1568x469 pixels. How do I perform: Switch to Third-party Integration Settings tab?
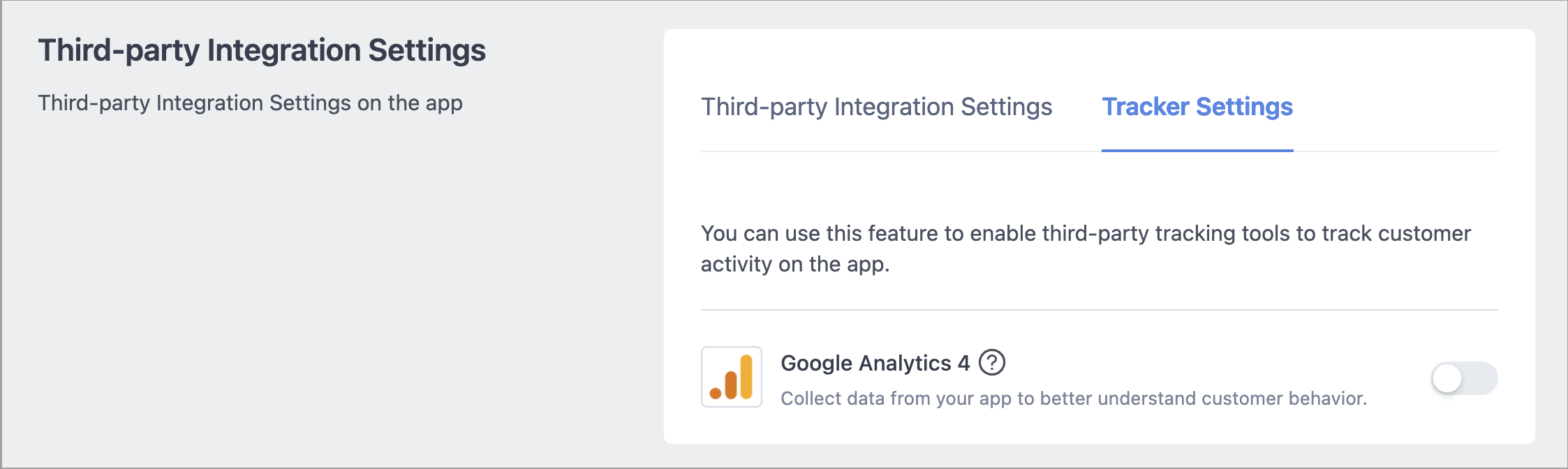876,107
